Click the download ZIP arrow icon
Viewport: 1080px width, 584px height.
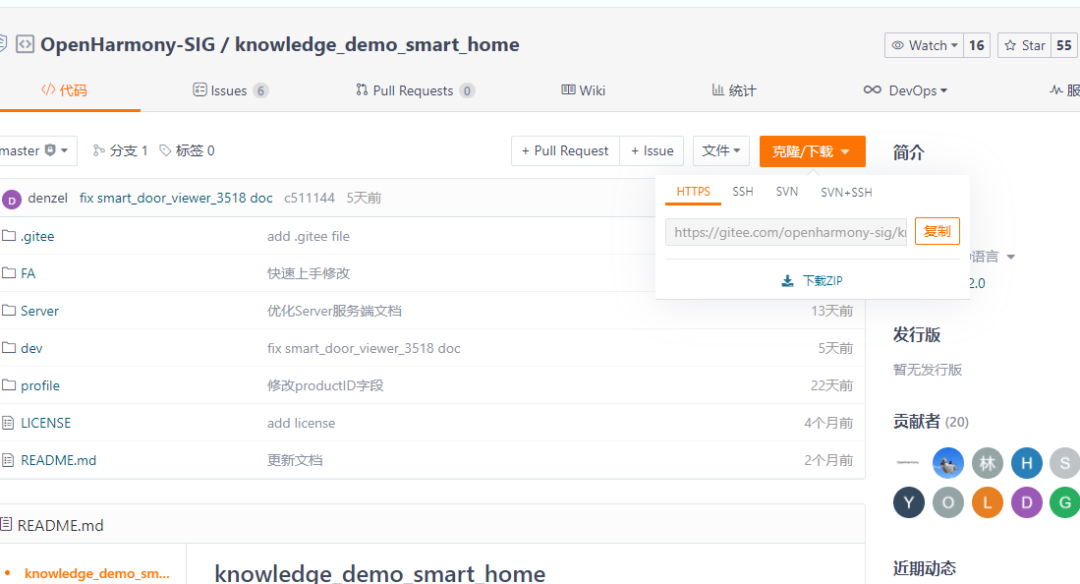point(787,281)
